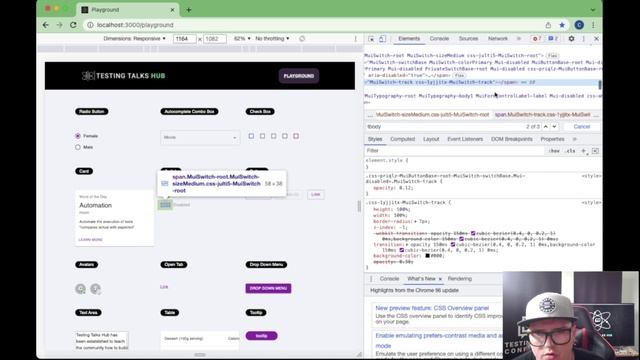Open drawer three-dot menu beside Console
Screen dimensions: 640x360
(371, 279)
